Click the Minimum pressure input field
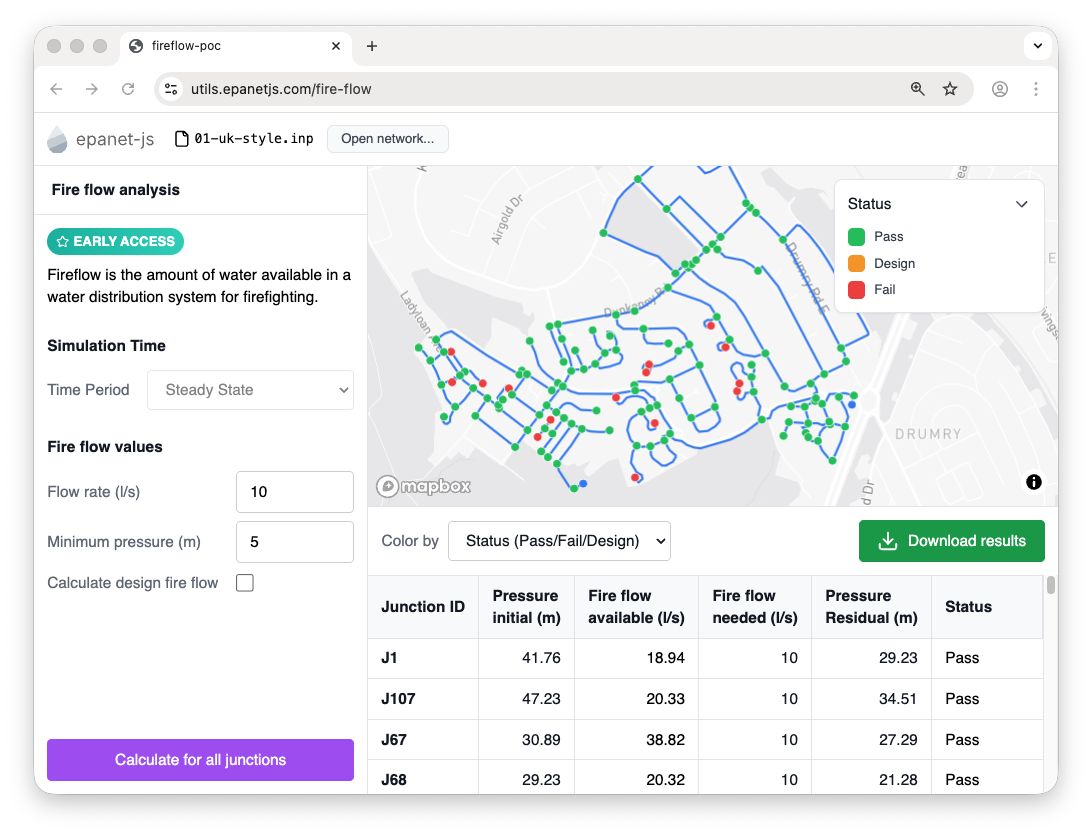The height and width of the screenshot is (836, 1092). point(295,542)
